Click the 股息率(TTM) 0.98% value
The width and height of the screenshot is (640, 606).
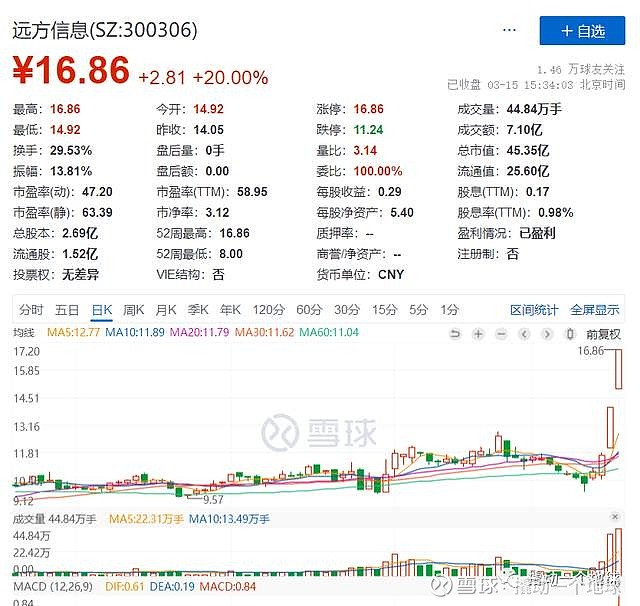(x=556, y=213)
